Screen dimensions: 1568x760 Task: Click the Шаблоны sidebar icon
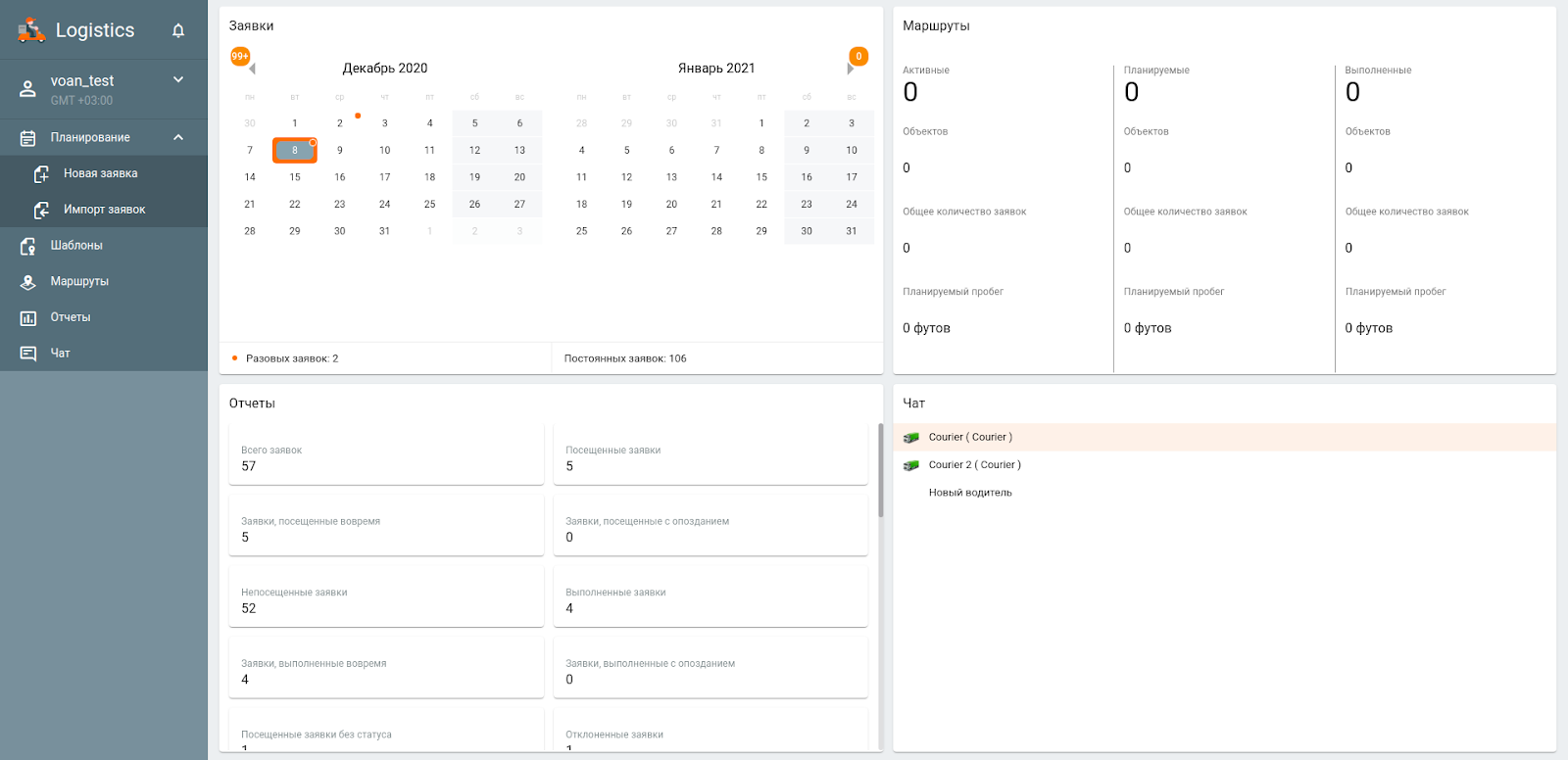coord(28,246)
